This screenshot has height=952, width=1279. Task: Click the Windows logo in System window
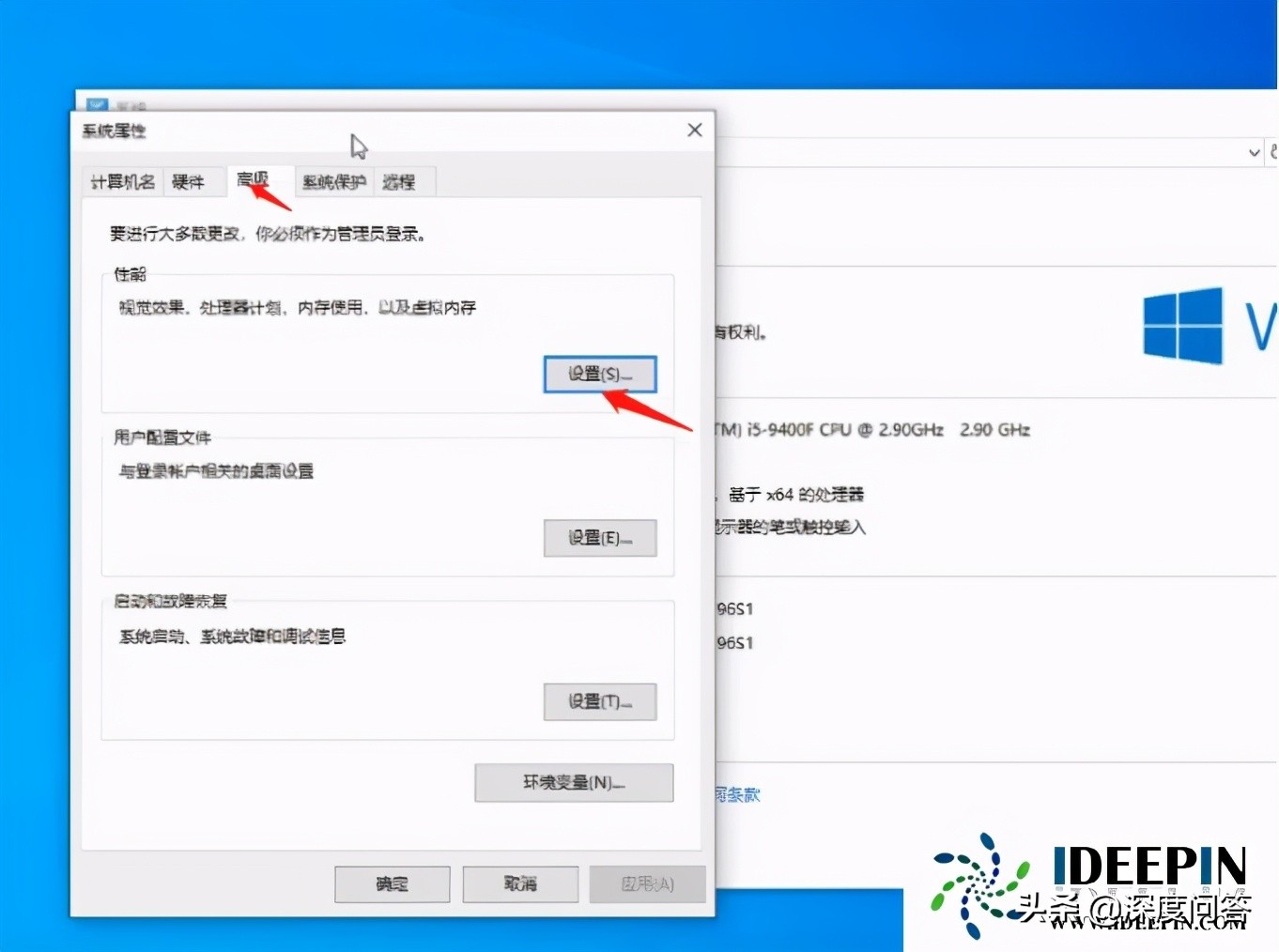pos(1183,326)
